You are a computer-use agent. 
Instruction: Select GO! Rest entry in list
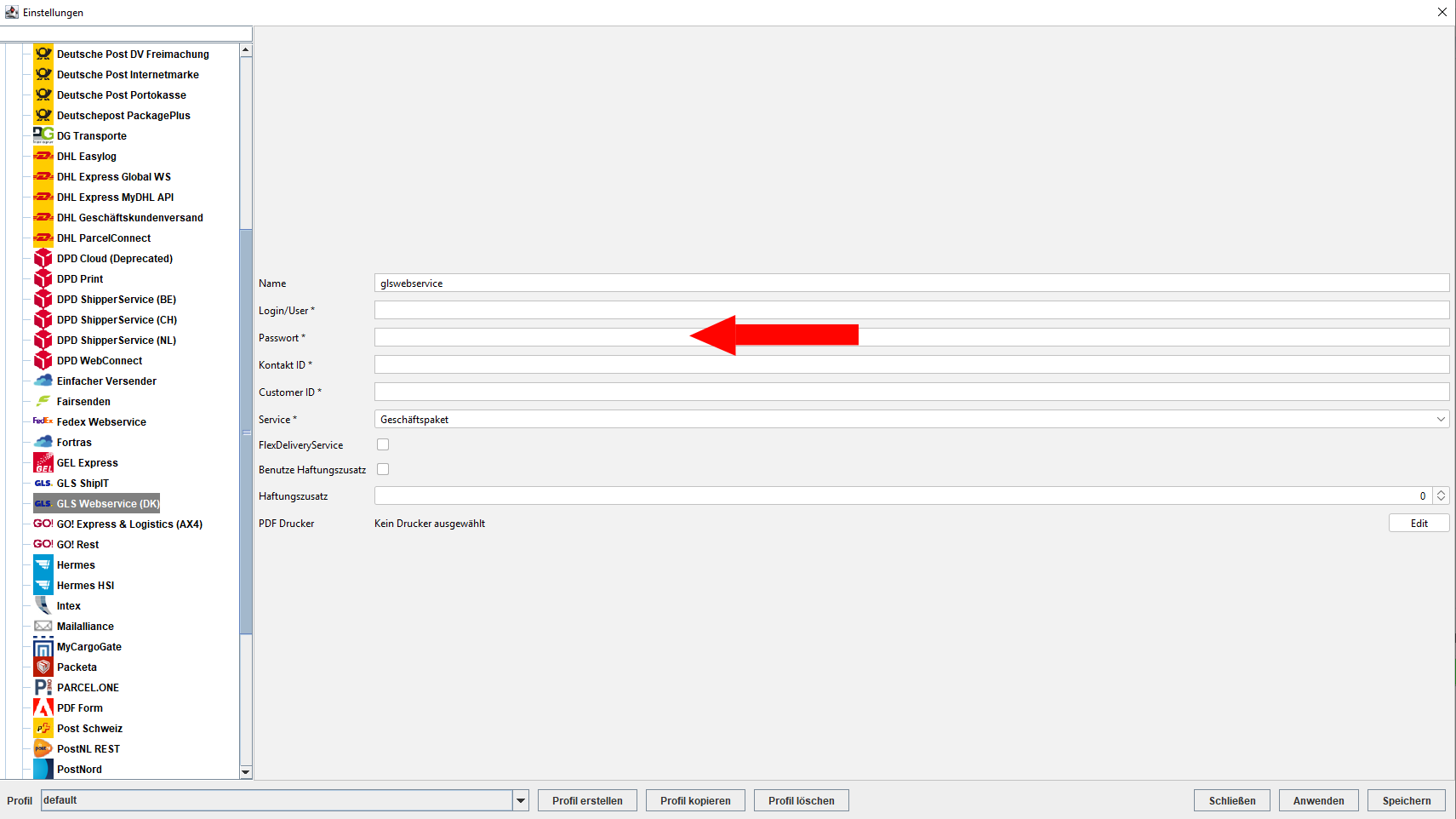point(77,544)
